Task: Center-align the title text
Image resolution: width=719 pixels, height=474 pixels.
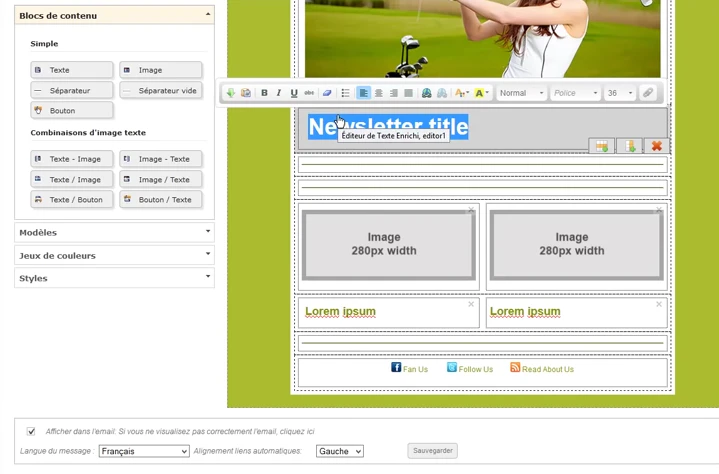Action: [x=379, y=93]
